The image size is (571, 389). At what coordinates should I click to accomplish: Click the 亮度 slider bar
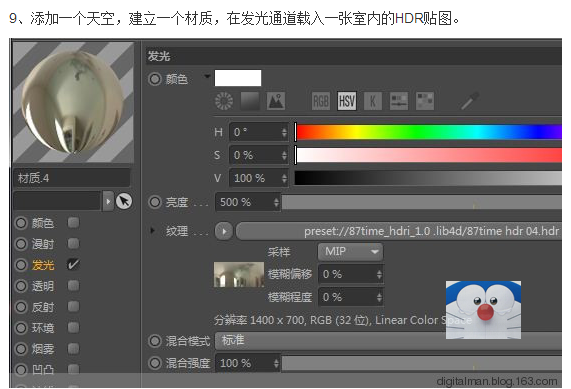pyautogui.click(x=422, y=202)
